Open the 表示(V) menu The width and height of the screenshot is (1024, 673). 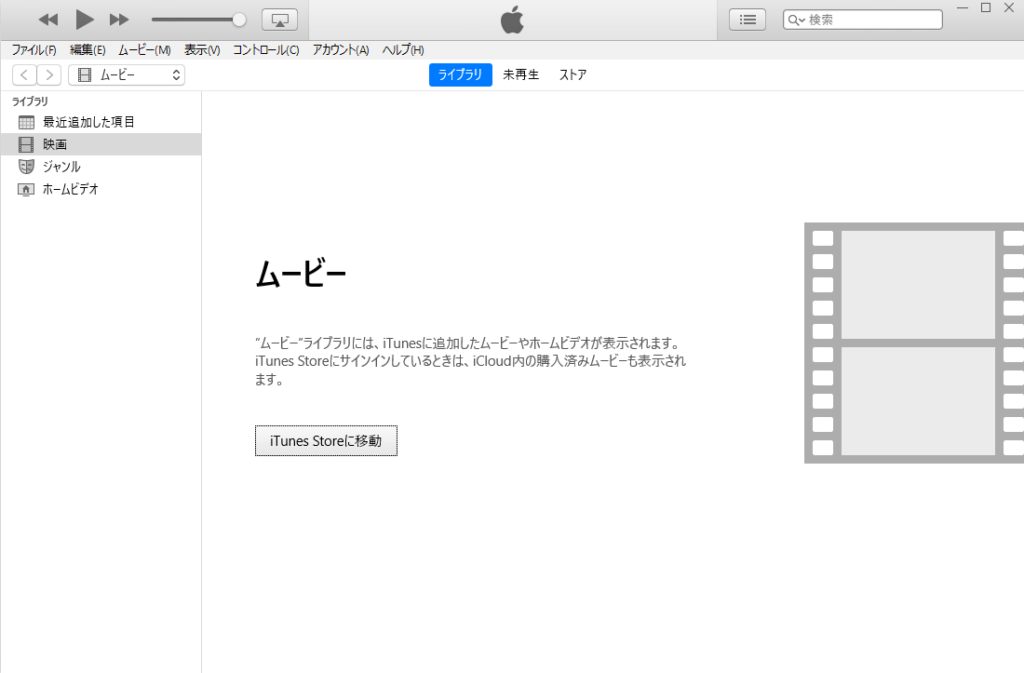202,50
